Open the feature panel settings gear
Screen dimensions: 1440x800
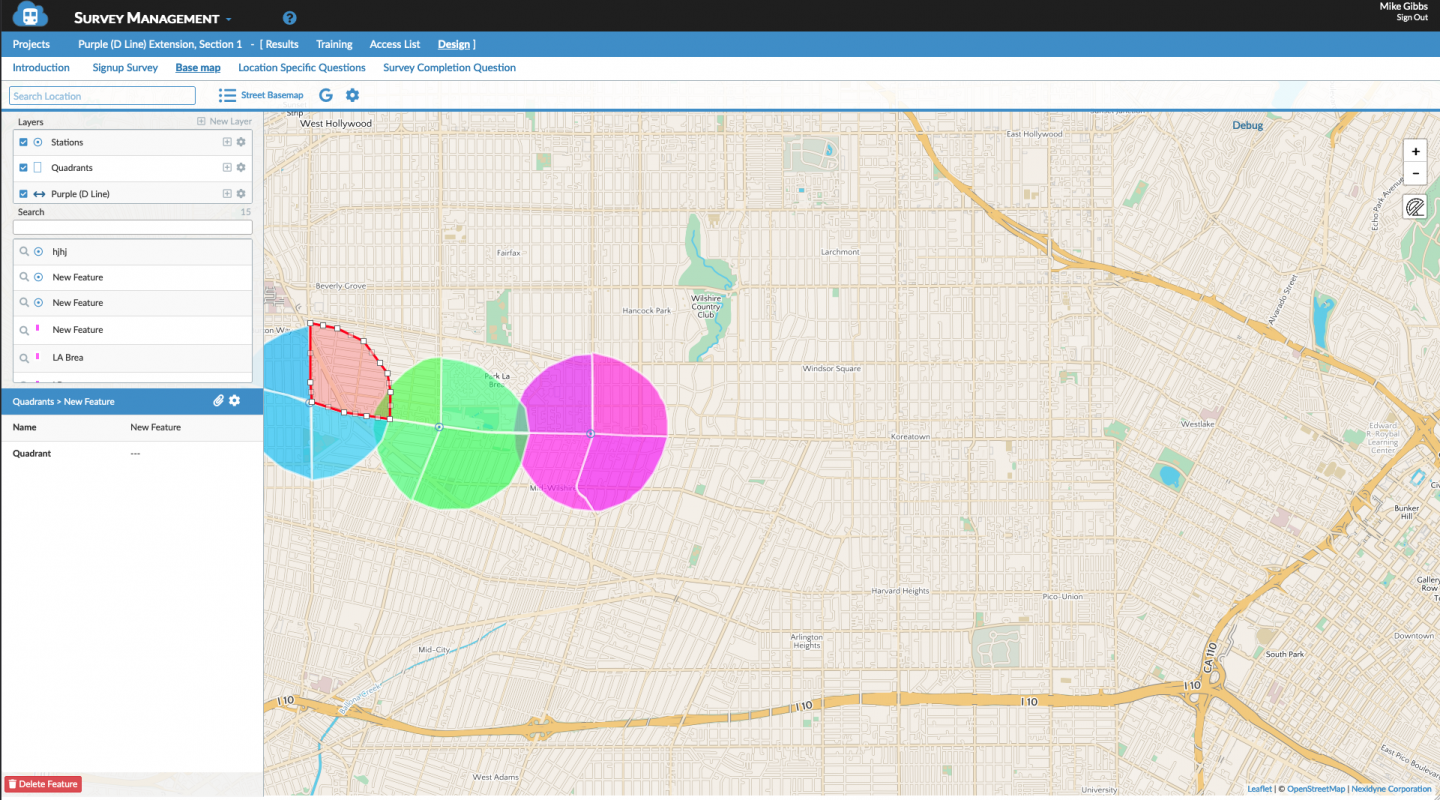coord(235,401)
